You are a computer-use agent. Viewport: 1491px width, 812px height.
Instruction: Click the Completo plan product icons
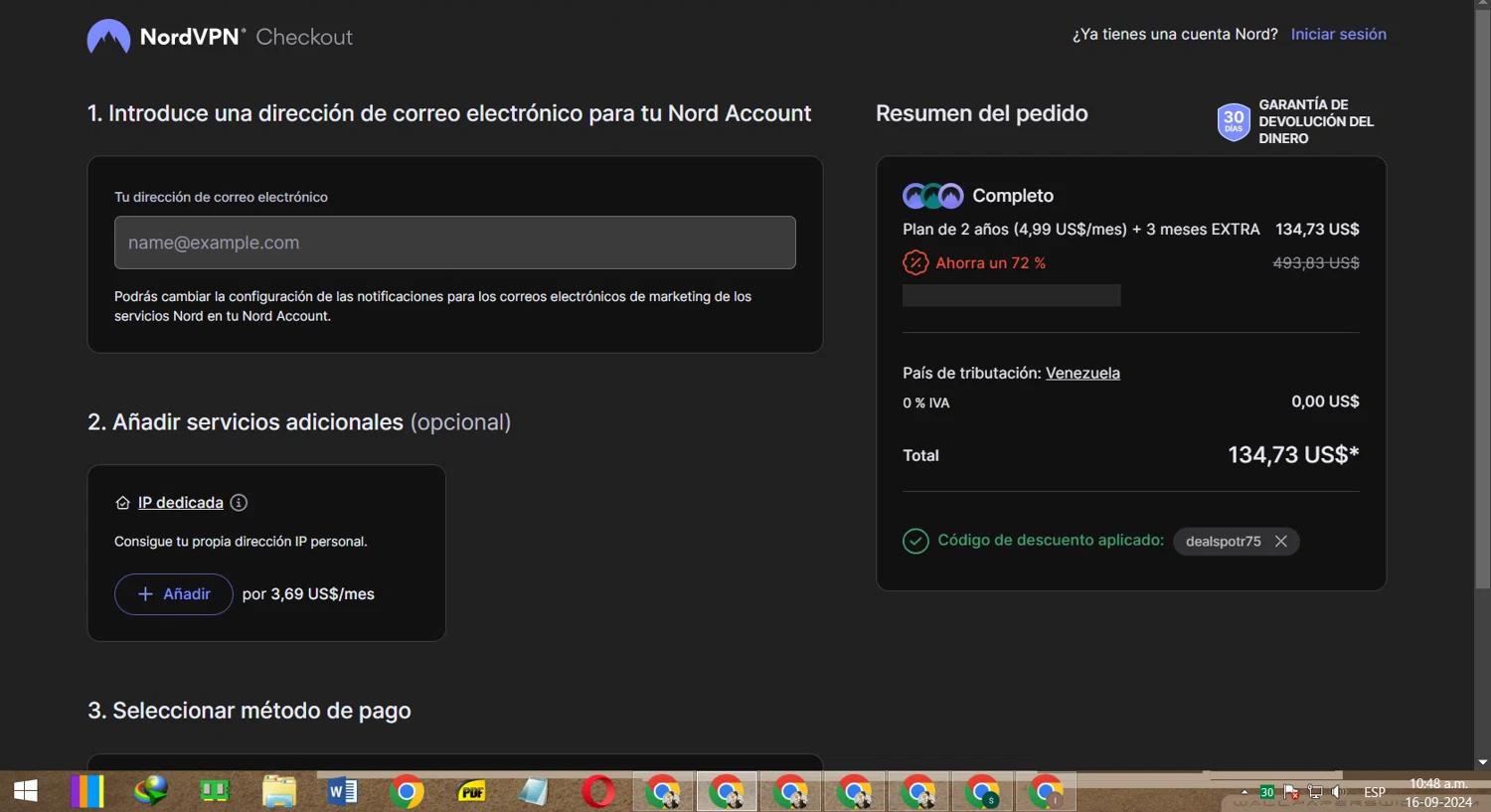[x=932, y=196]
